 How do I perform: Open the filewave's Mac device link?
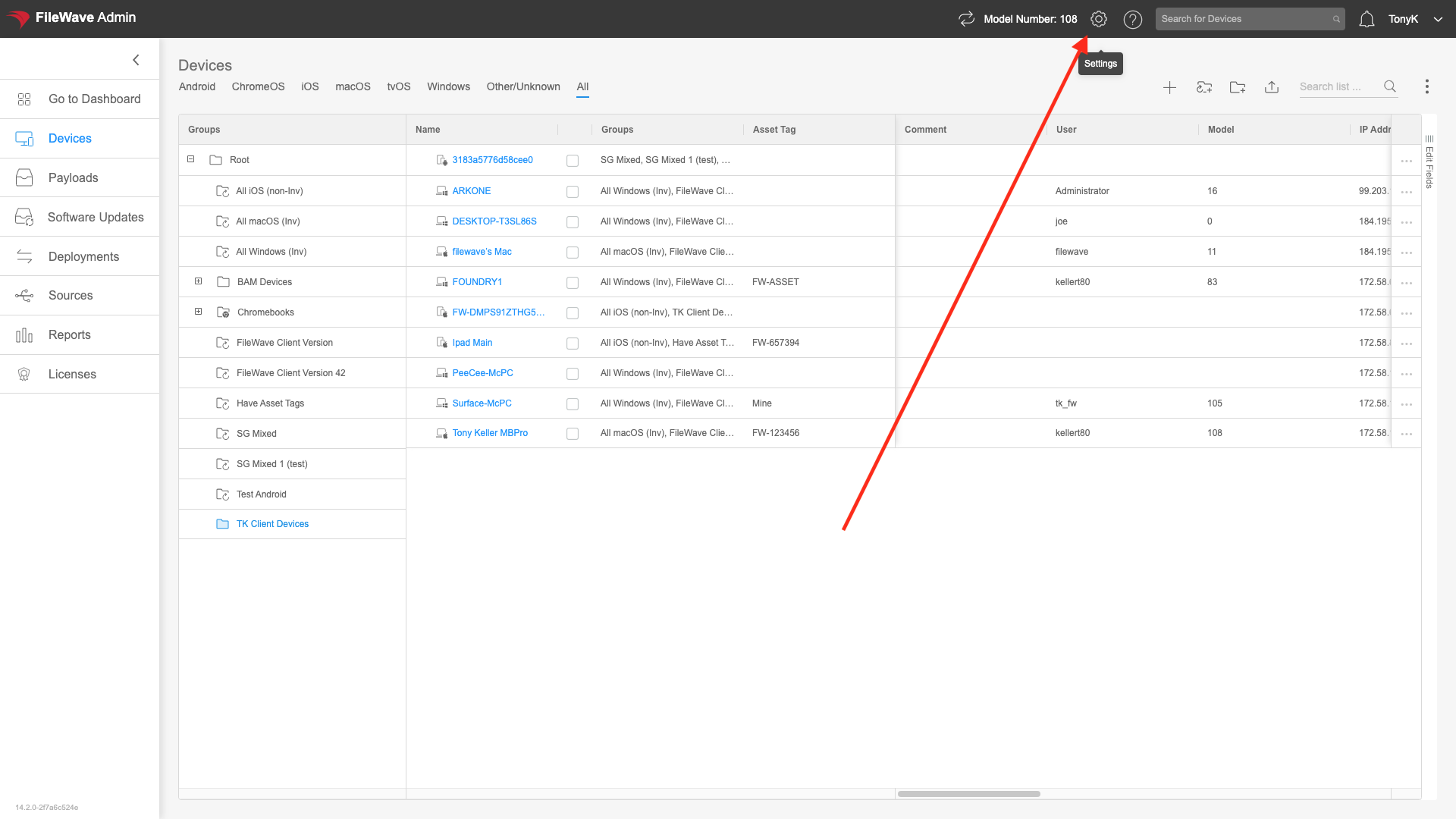[482, 252]
